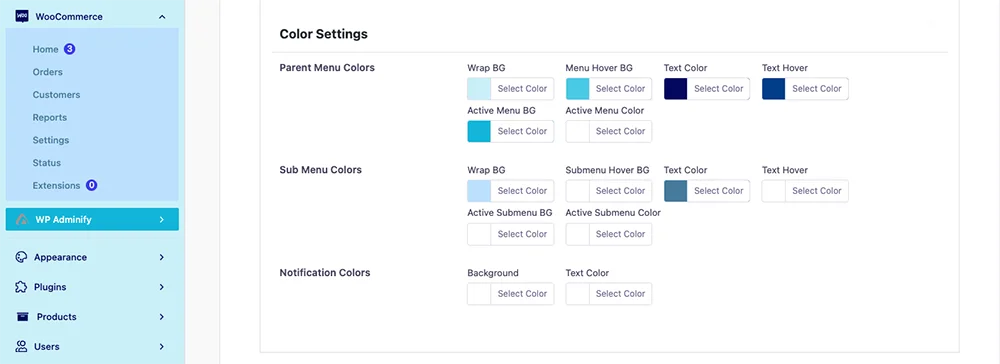This screenshot has width=1000, height=364.
Task: Click the Active Menu Color swatch
Action: pos(577,131)
